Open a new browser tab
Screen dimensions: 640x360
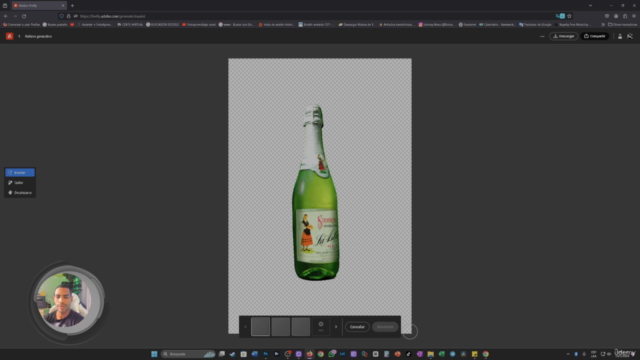pyautogui.click(x=72, y=6)
